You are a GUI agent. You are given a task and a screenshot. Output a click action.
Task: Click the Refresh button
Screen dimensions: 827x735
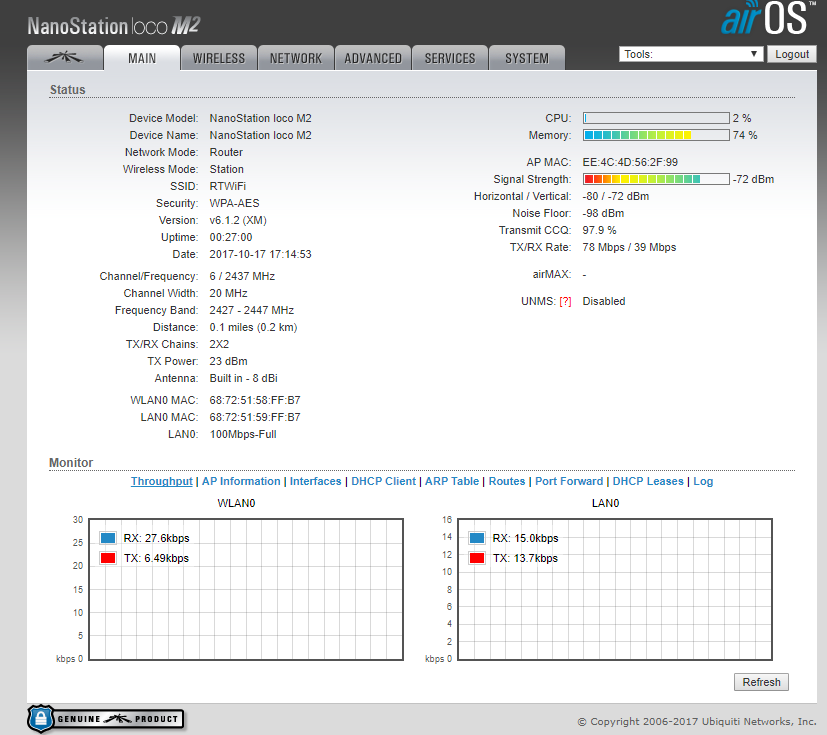tap(761, 682)
